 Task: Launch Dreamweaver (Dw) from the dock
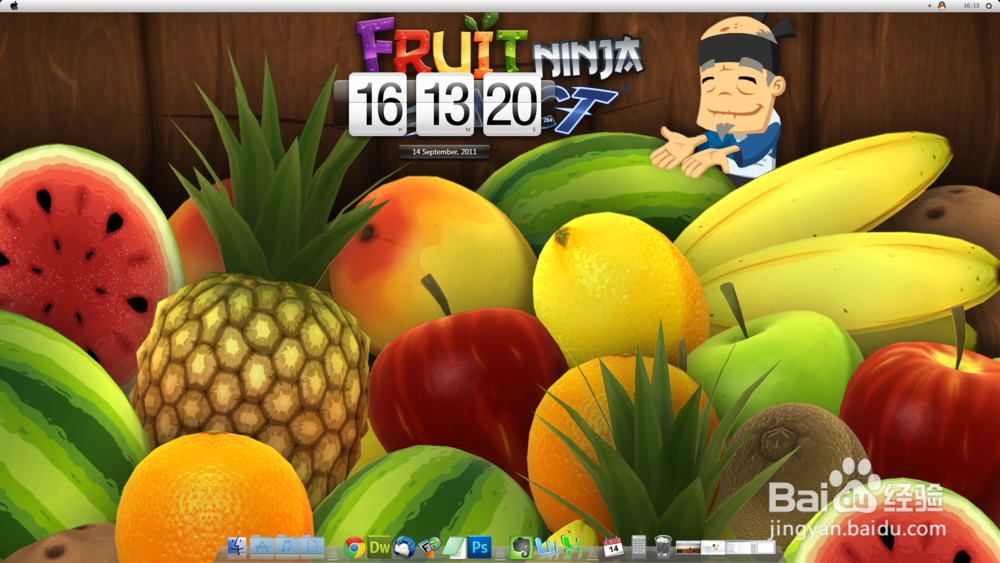pyautogui.click(x=379, y=547)
